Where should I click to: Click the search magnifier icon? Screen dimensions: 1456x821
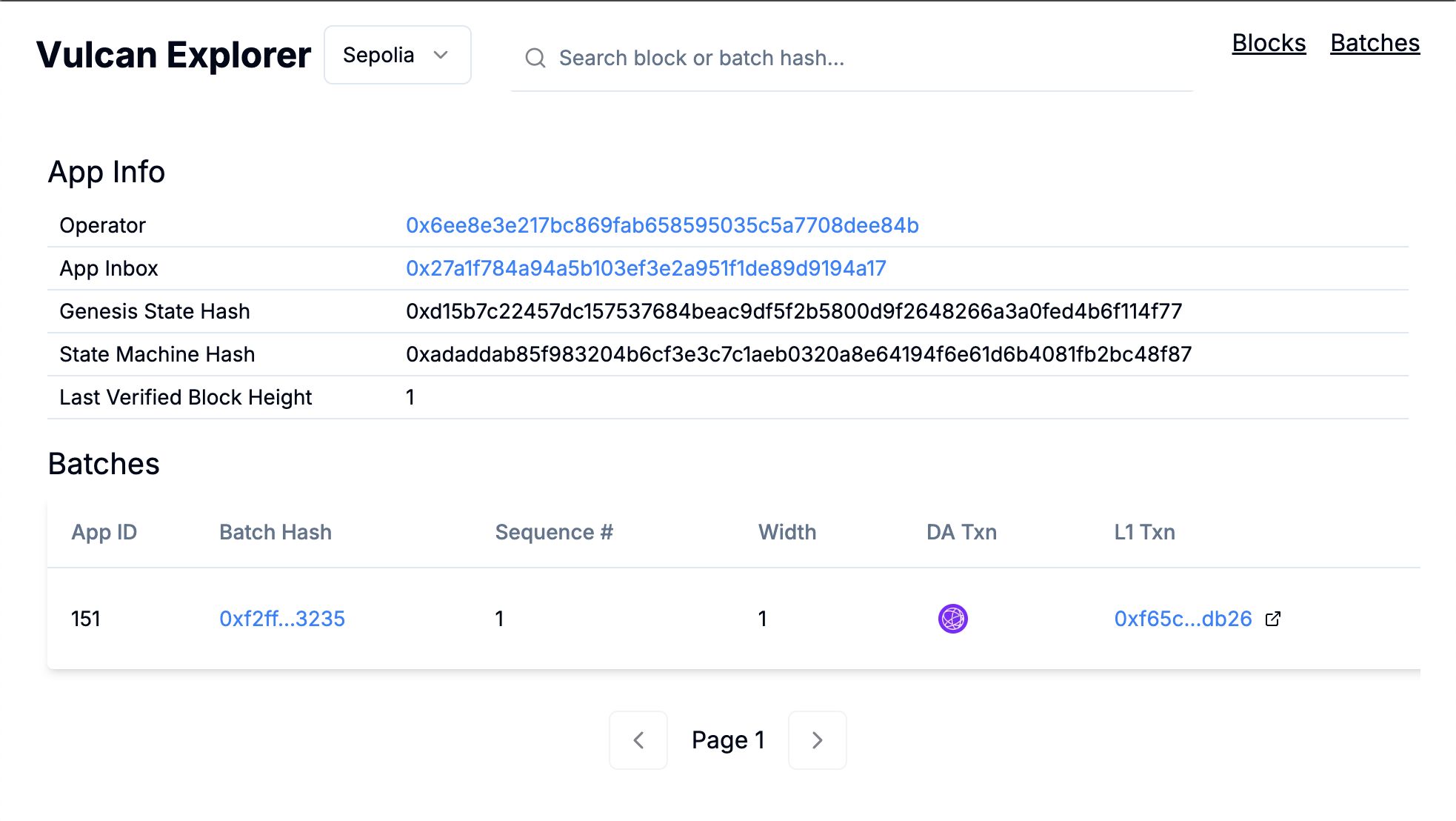point(535,58)
